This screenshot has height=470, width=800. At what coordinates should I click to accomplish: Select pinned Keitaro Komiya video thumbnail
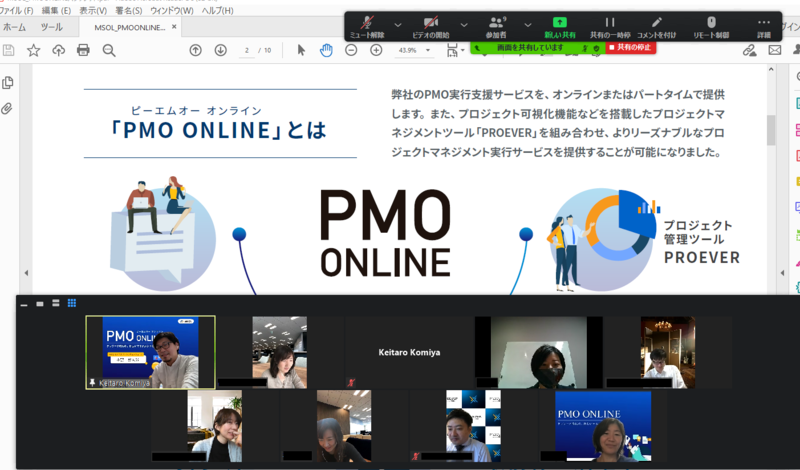point(151,352)
